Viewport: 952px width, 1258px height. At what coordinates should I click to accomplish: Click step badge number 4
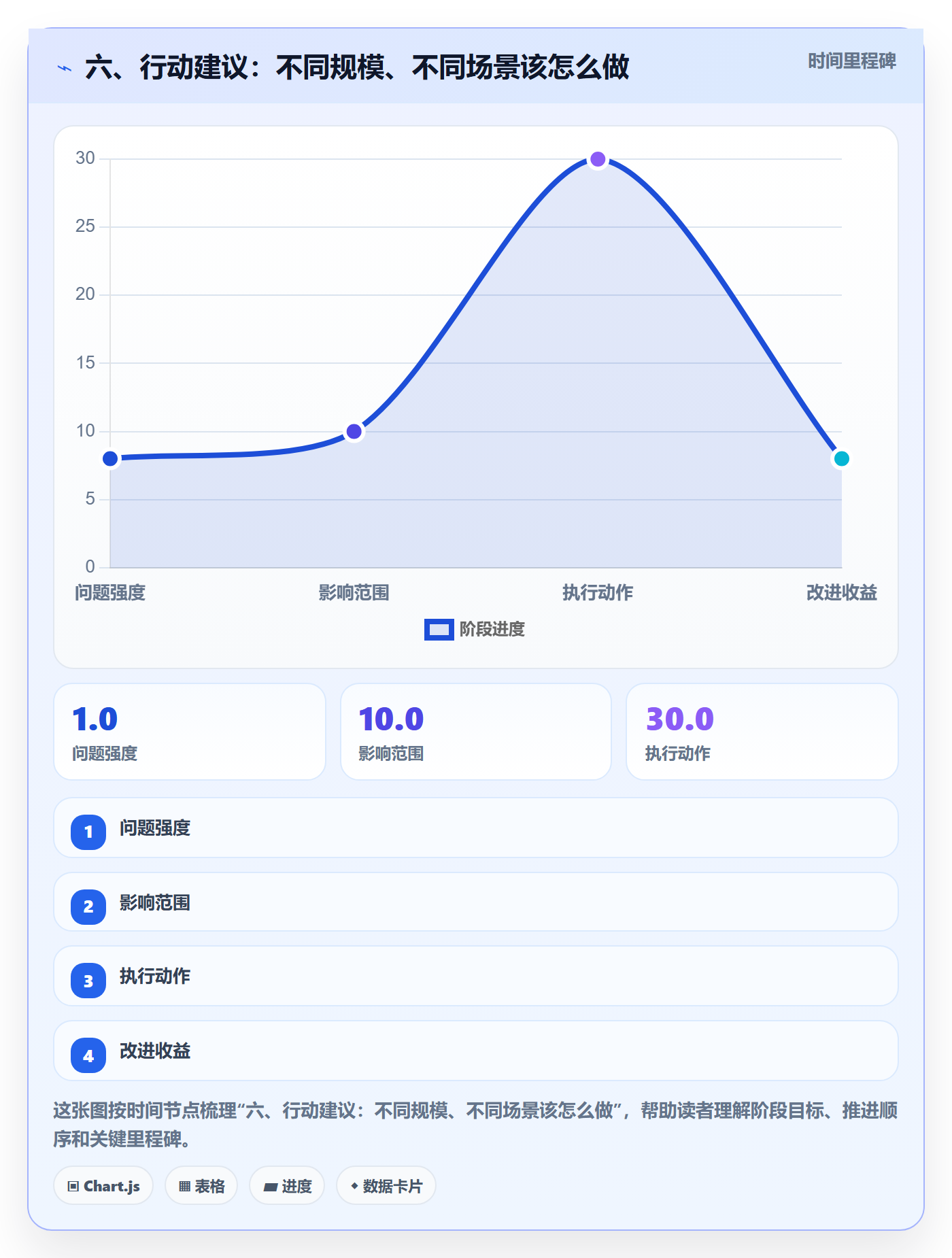pos(88,1055)
